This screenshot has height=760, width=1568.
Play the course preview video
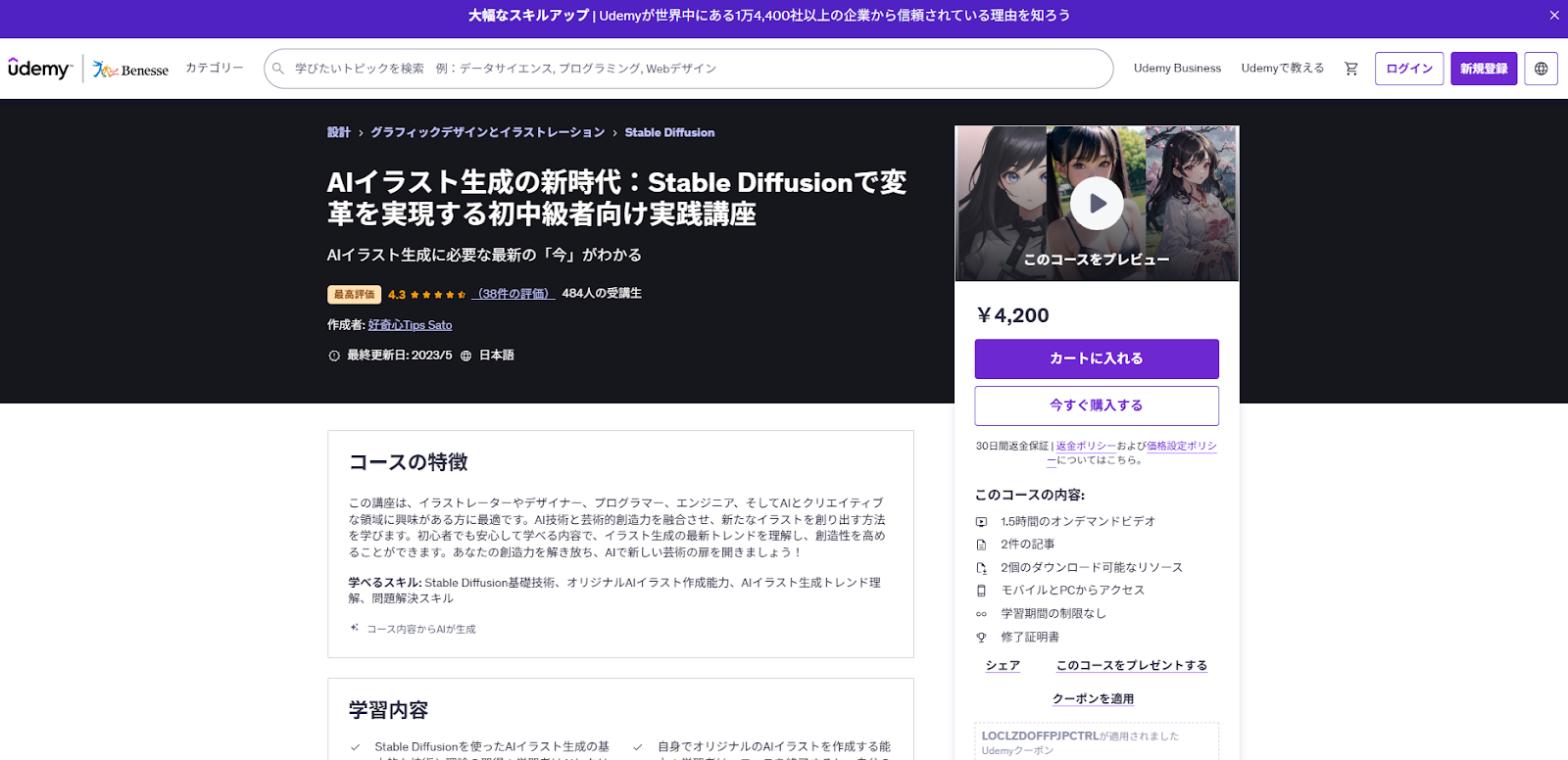tap(1097, 204)
